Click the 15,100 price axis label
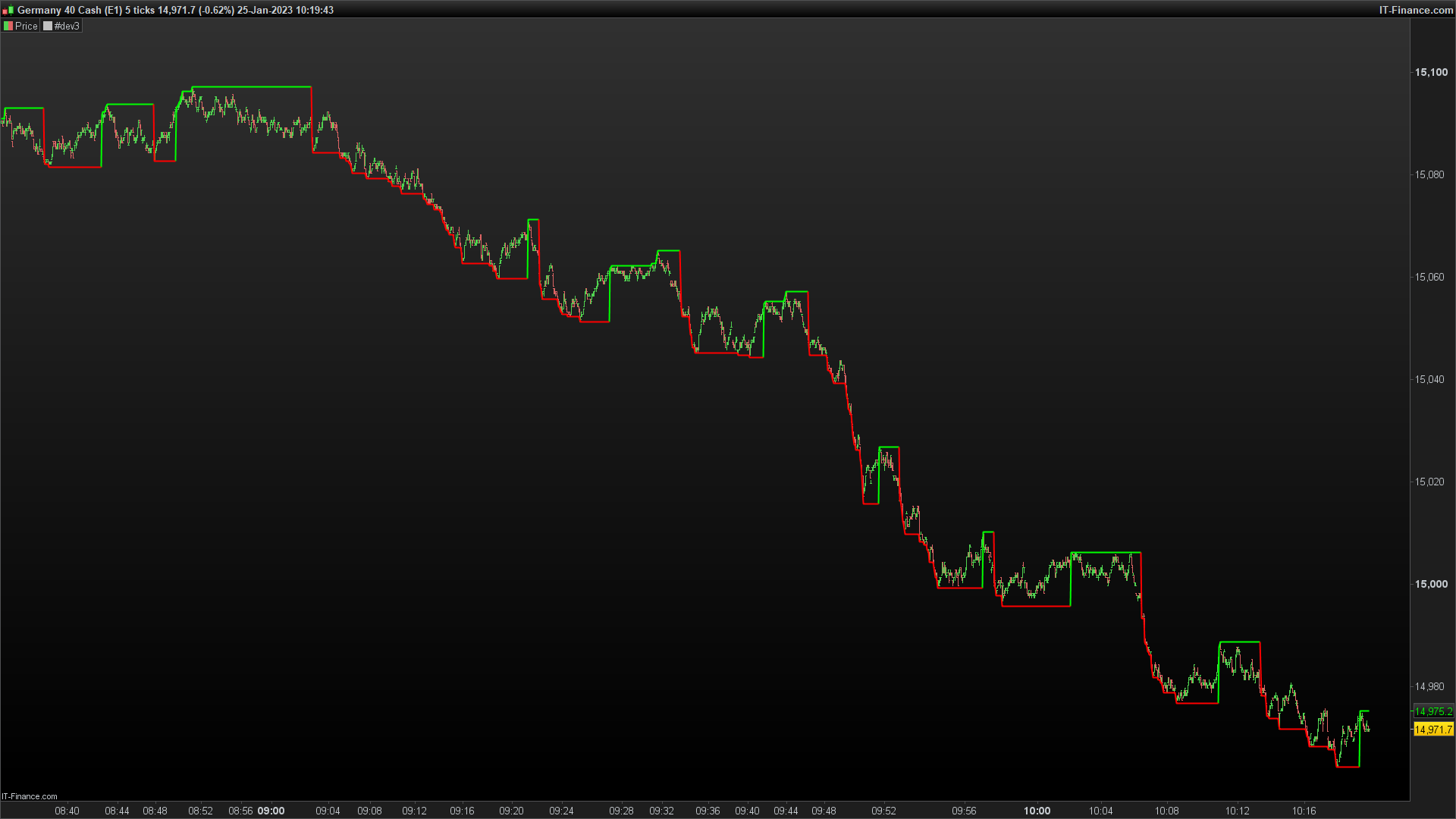1456x819 pixels. click(1430, 72)
